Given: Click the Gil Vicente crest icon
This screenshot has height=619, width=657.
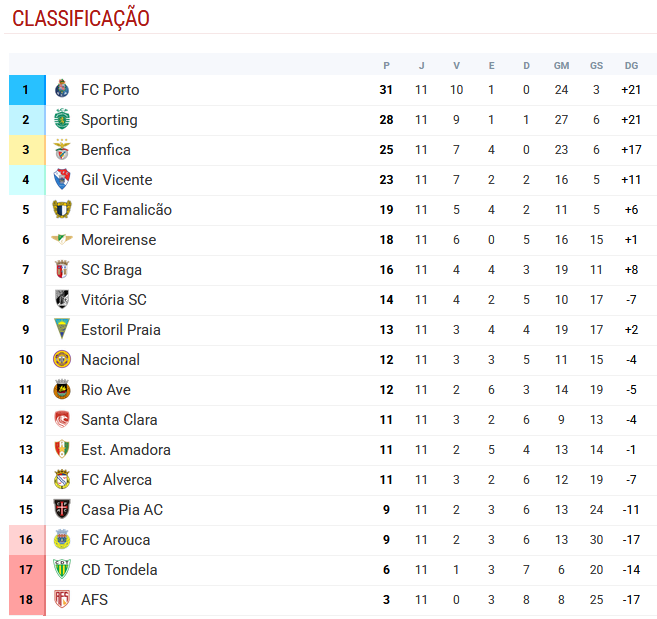Looking at the screenshot, I should point(62,180).
